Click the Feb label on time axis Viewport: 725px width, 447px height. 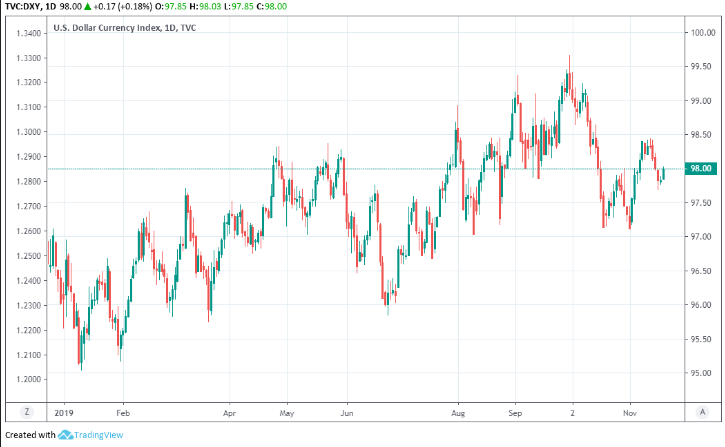(124, 411)
